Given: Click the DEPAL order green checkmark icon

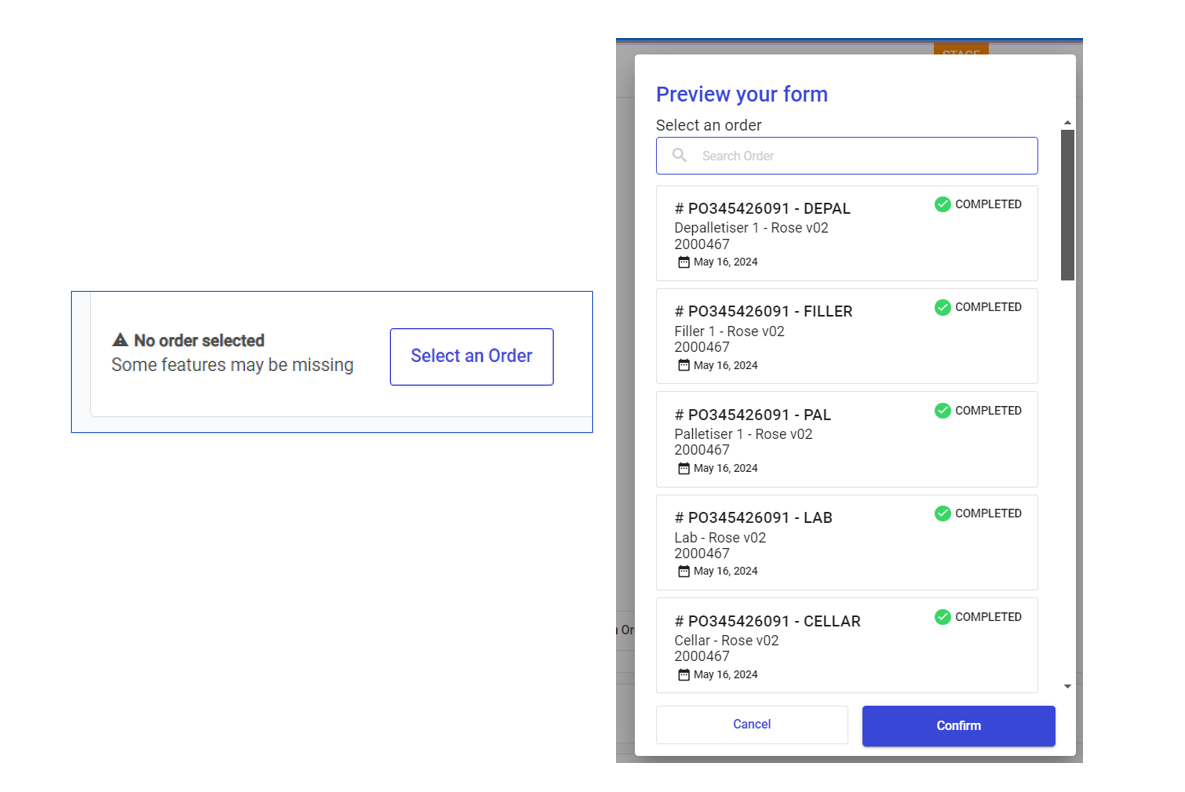Looking at the screenshot, I should coord(942,205).
